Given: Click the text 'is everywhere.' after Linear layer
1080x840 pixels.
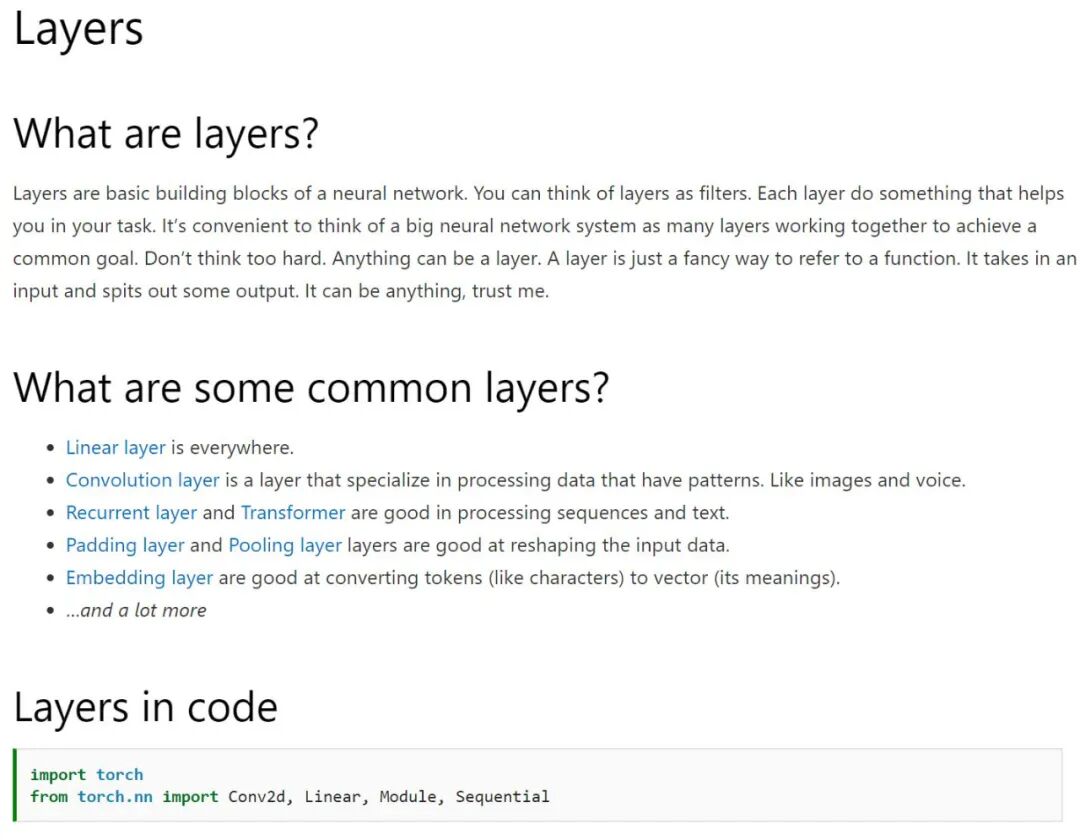Looking at the screenshot, I should 232,448.
